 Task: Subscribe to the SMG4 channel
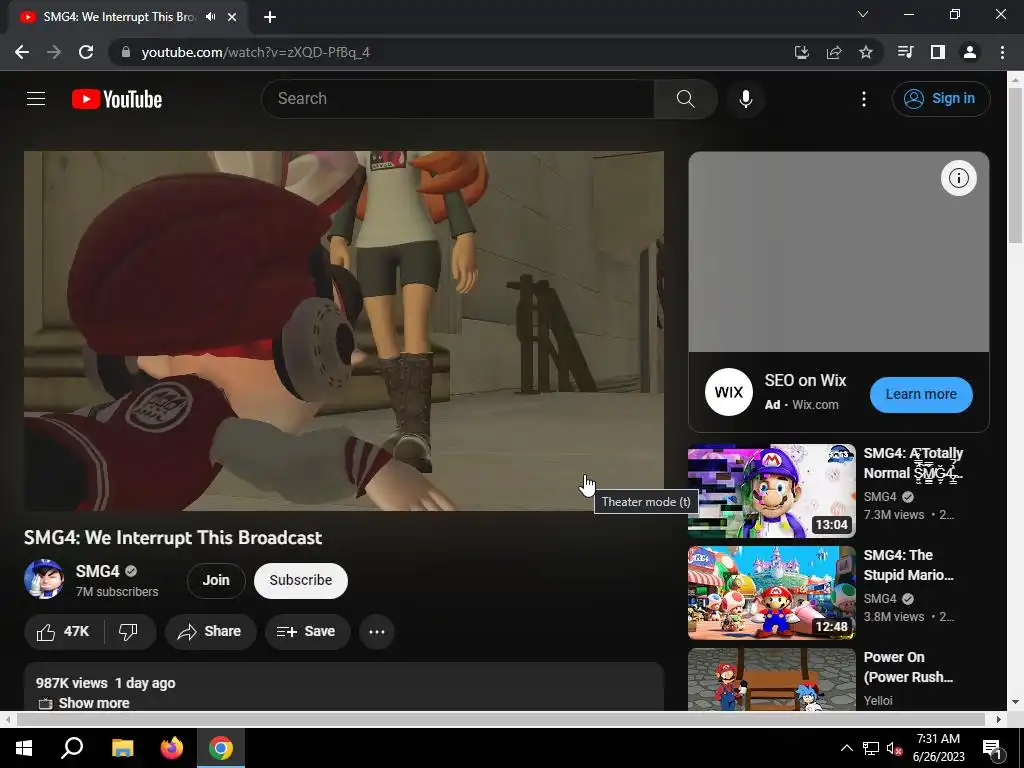(300, 580)
